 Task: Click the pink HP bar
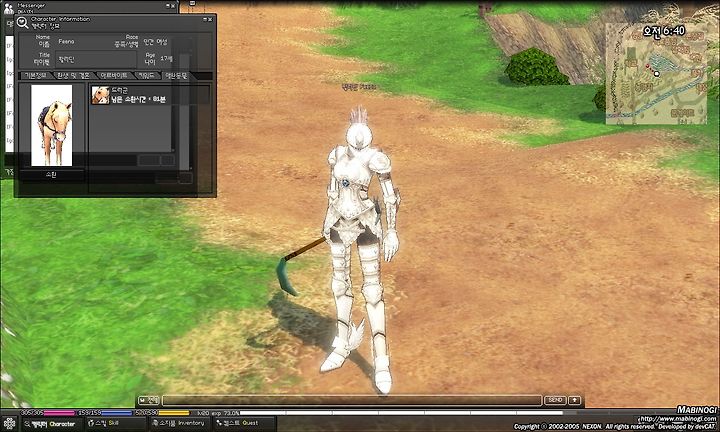pos(59,413)
